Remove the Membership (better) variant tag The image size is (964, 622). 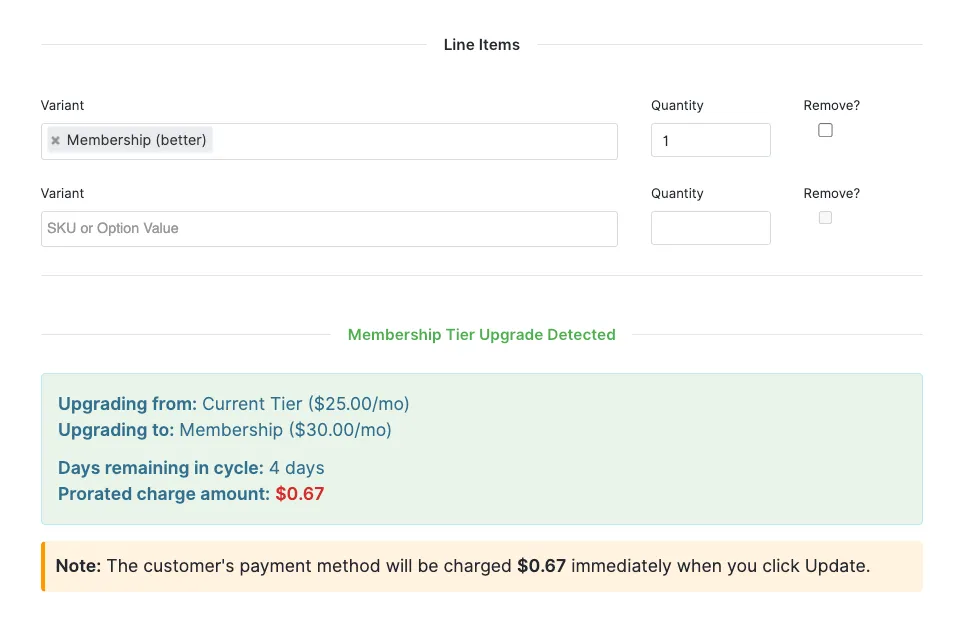[x=55, y=140]
